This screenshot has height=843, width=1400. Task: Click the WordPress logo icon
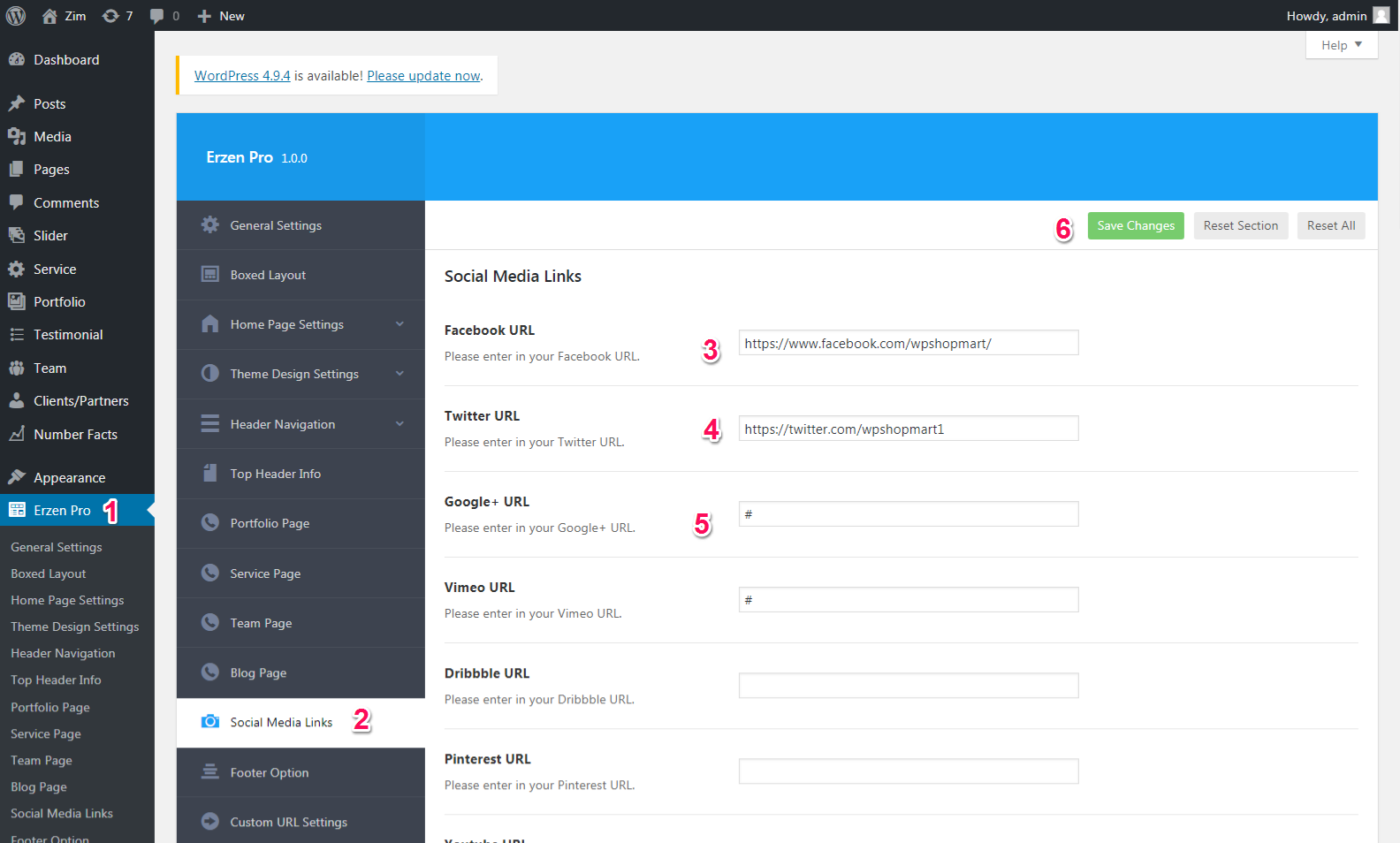(x=16, y=16)
